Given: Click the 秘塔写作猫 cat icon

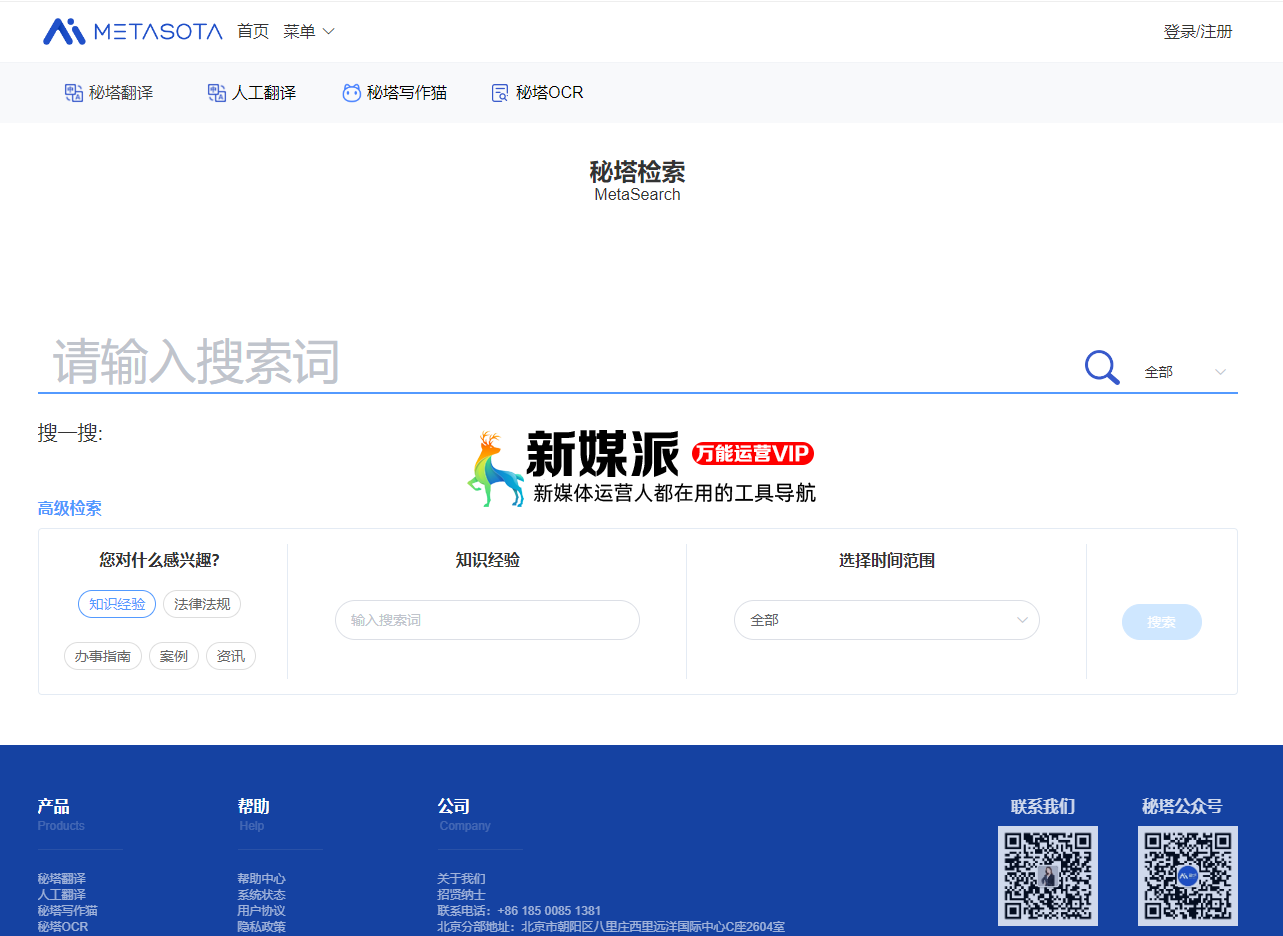Looking at the screenshot, I should click(352, 93).
